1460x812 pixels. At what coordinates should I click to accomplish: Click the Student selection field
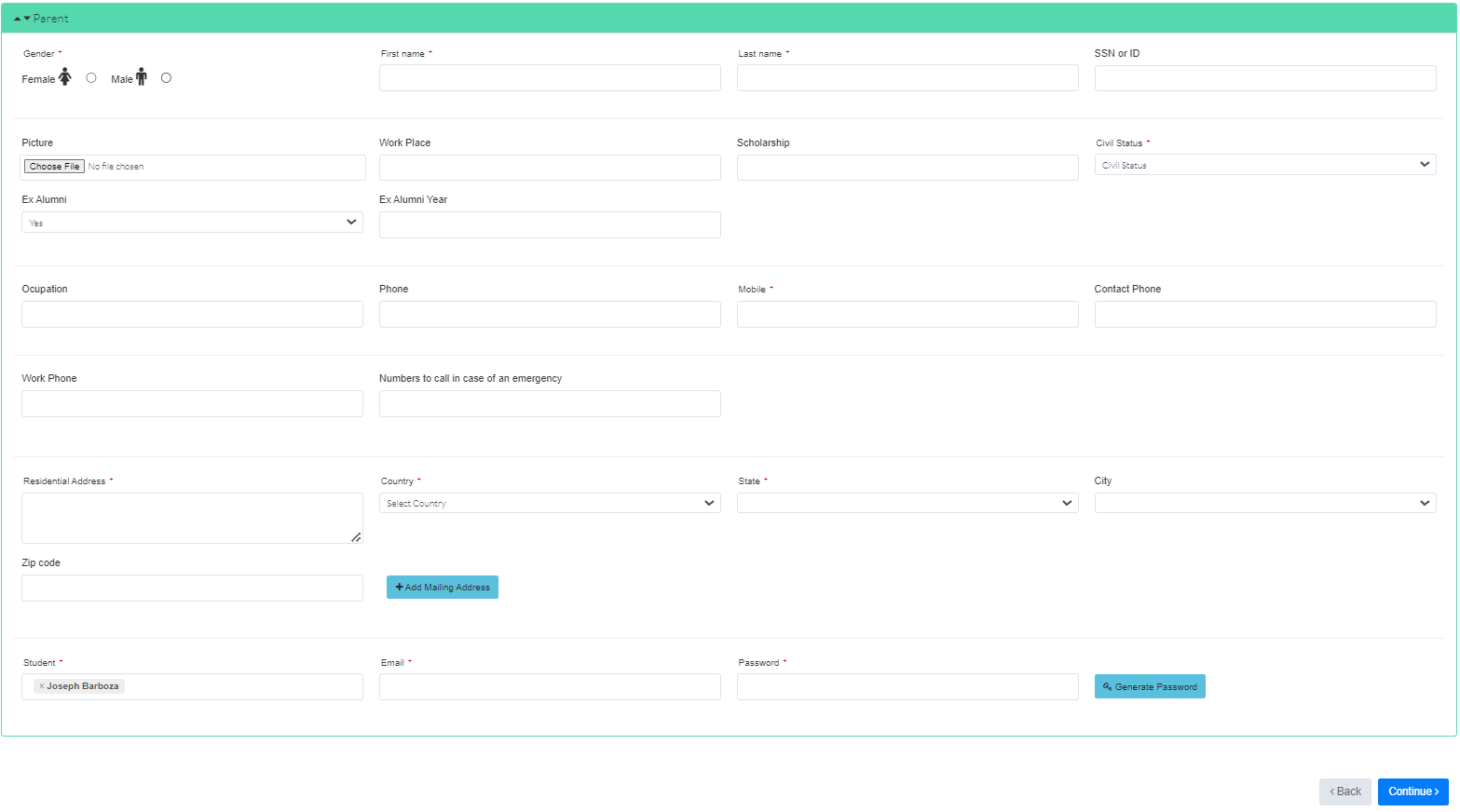point(192,686)
